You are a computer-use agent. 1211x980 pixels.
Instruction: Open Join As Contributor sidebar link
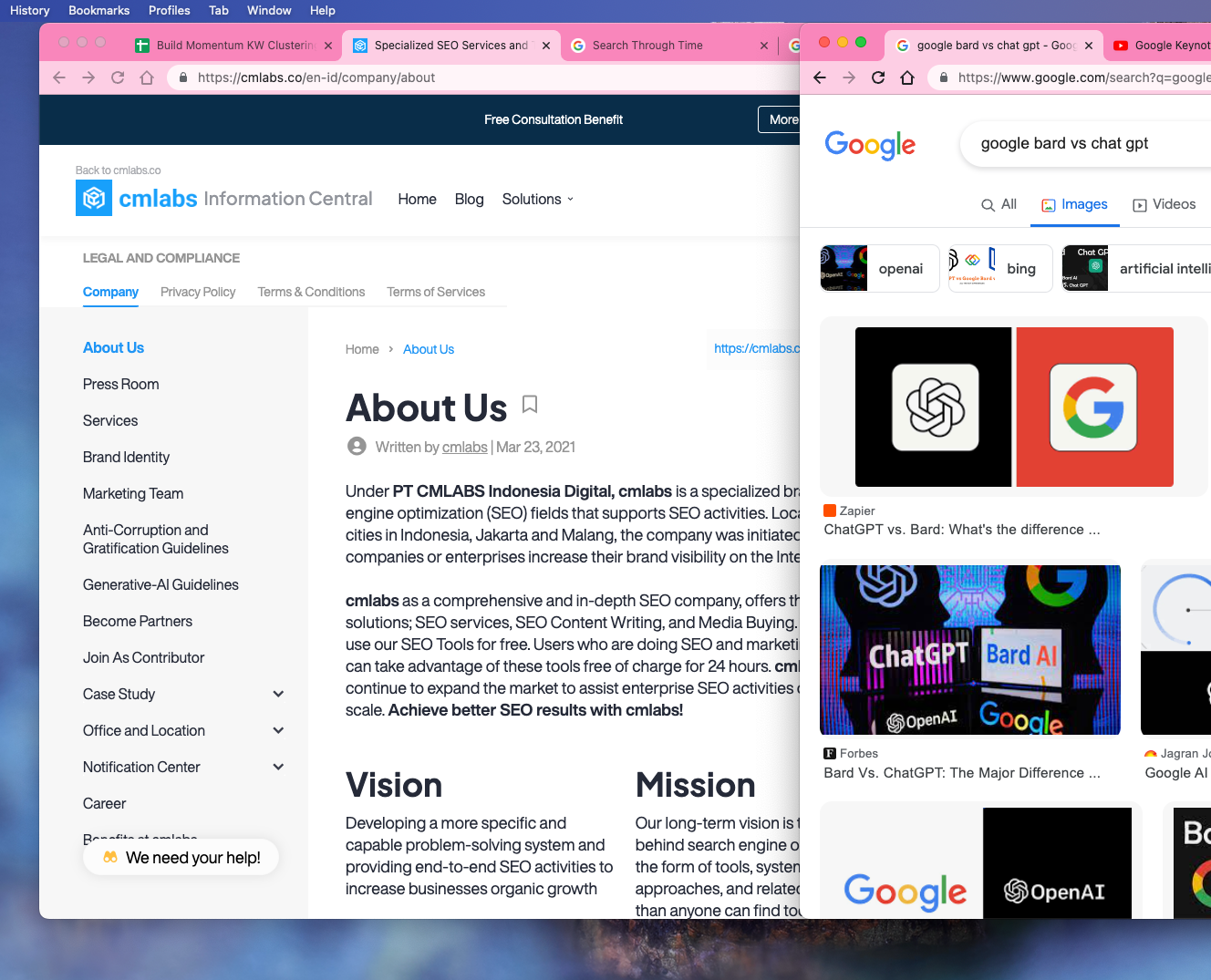[144, 657]
